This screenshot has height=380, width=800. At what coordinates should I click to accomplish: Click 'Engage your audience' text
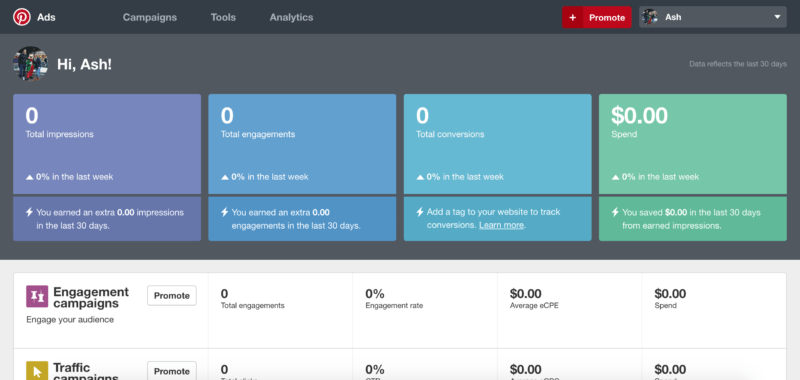click(70, 320)
